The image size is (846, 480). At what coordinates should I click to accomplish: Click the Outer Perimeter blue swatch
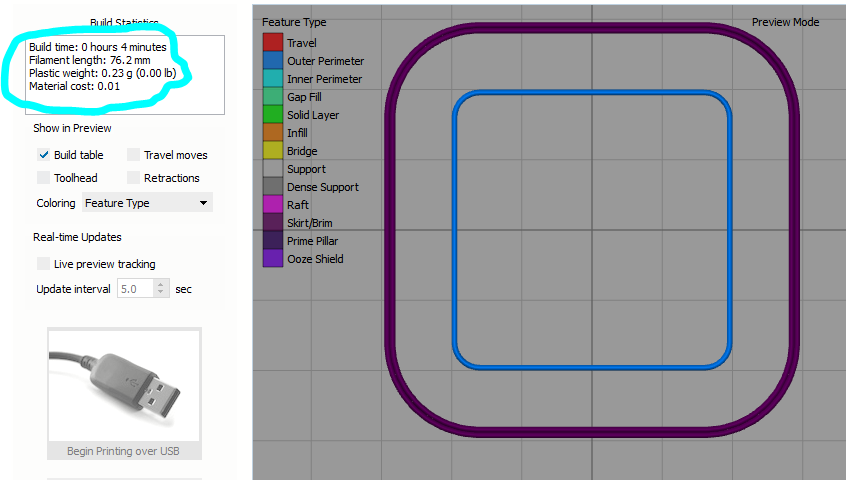(272, 61)
